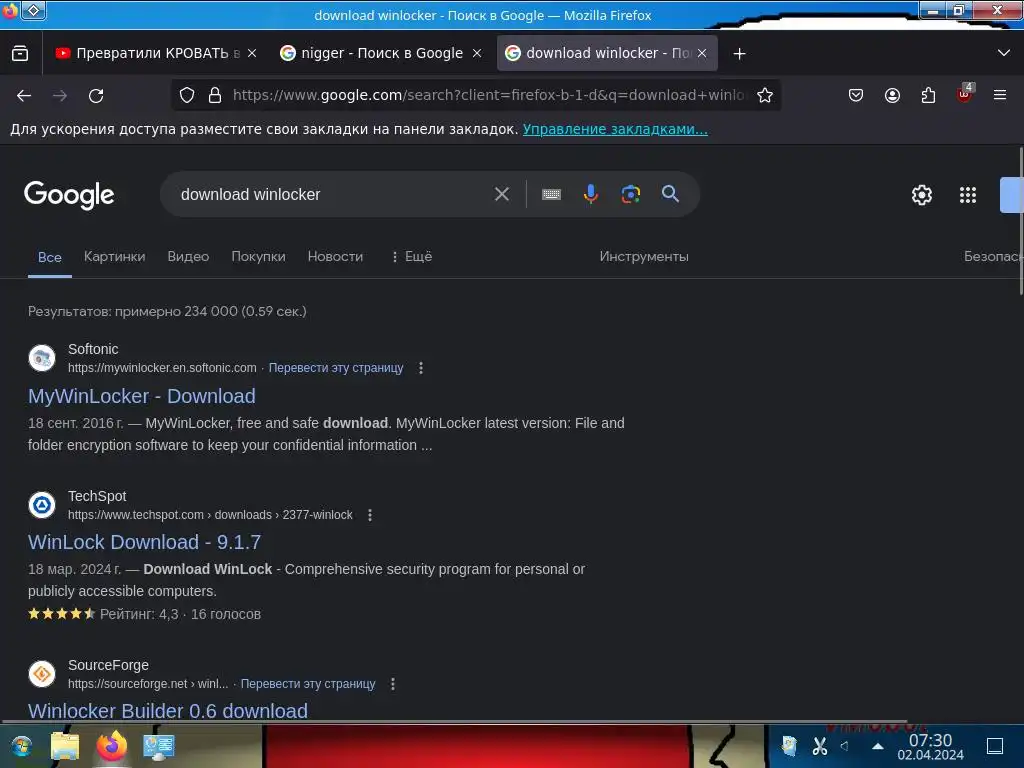Viewport: 1024px width, 768px height.
Task: Open tracking protection shield icon
Action: click(x=187, y=95)
